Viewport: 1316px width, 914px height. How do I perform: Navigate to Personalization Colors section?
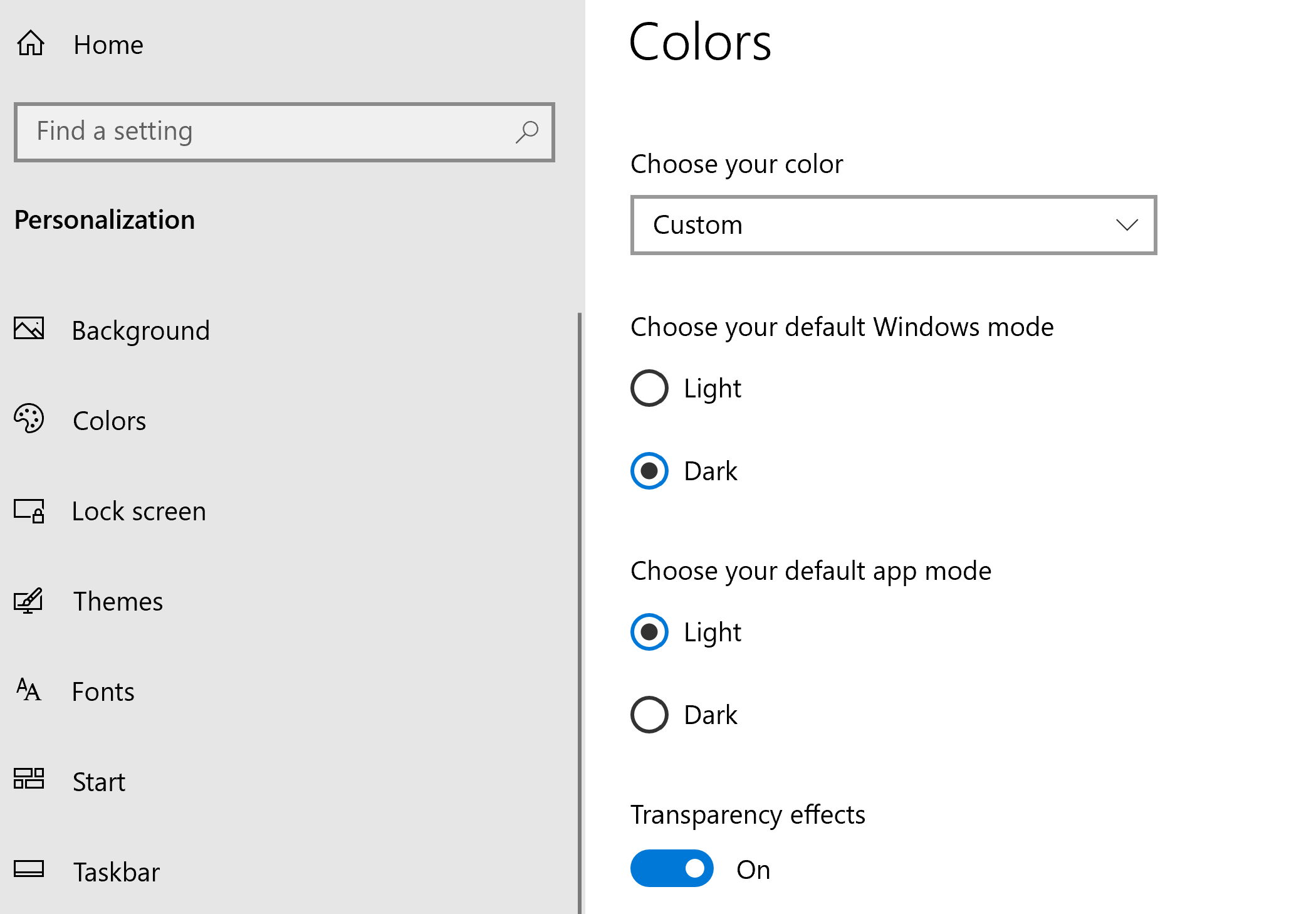(x=110, y=419)
